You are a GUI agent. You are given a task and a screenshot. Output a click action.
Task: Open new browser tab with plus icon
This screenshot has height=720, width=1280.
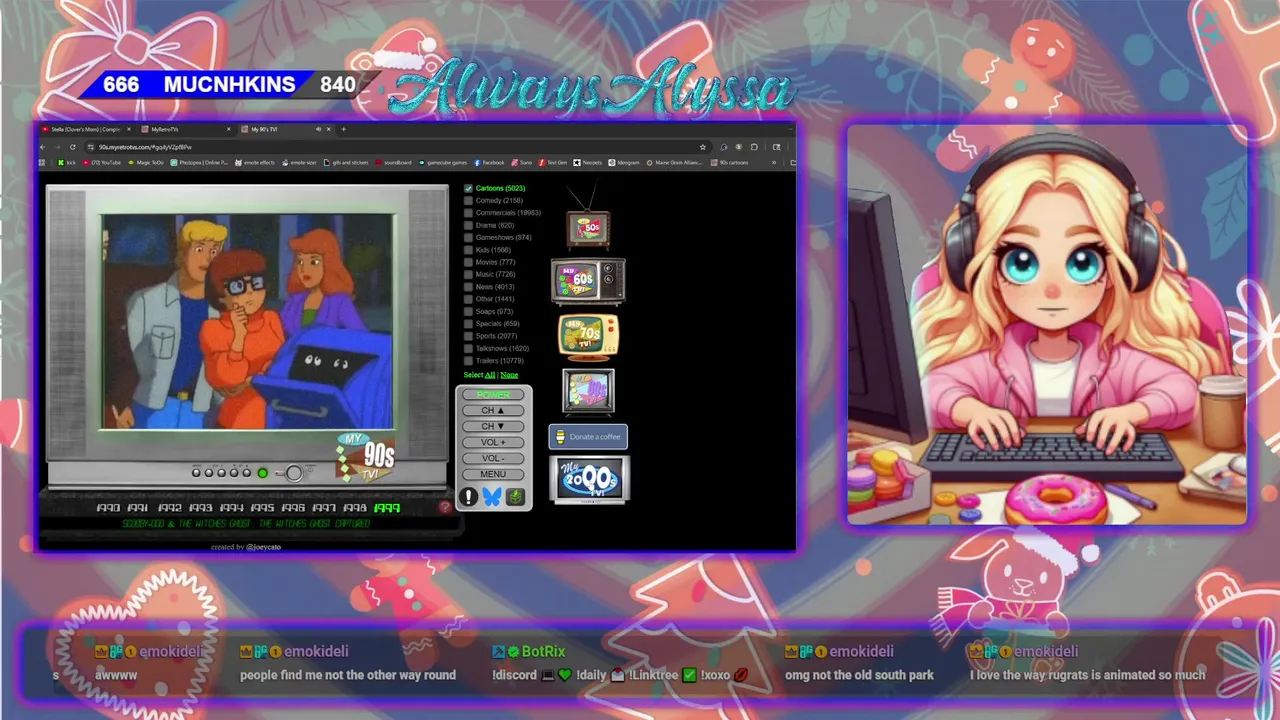[343, 129]
